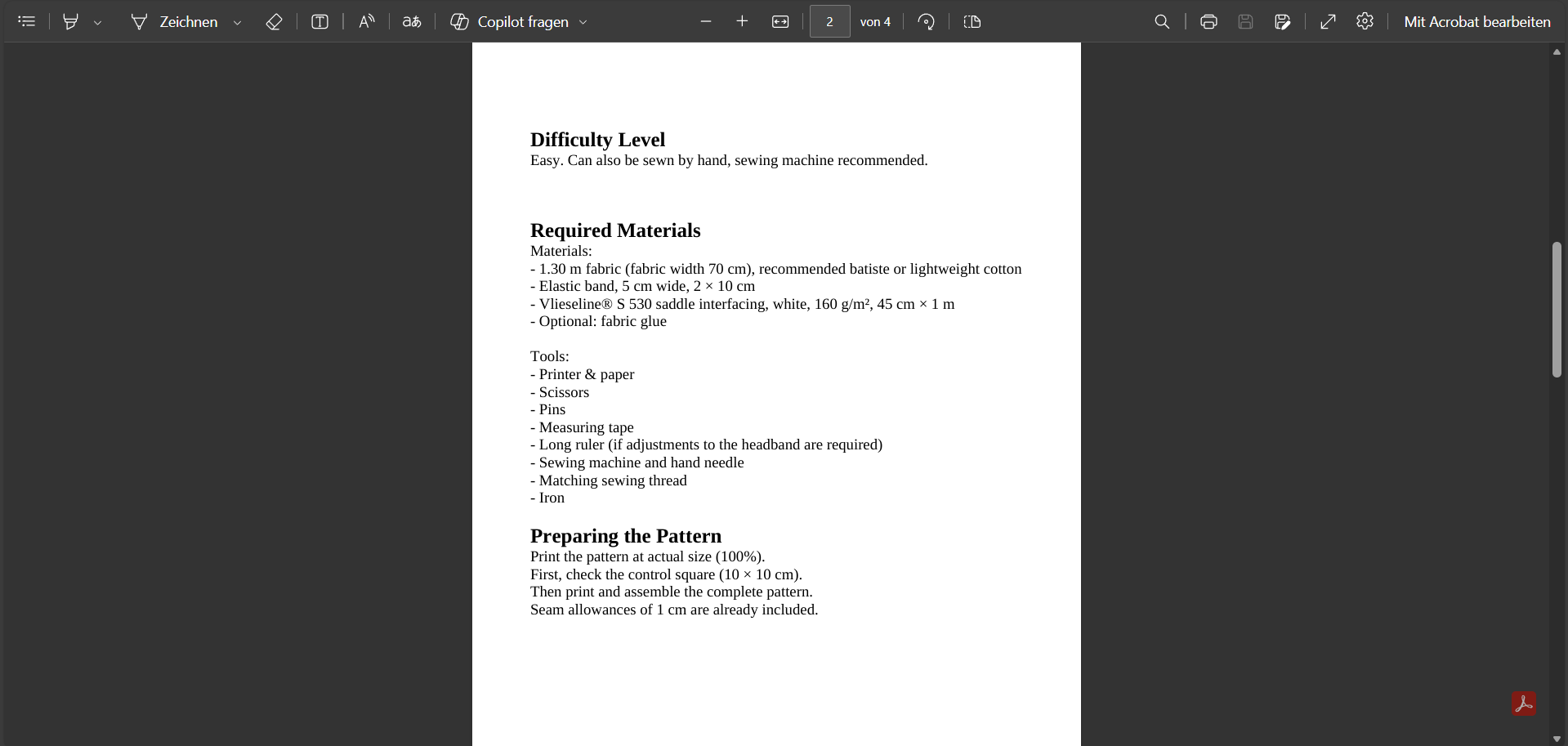The image size is (1568, 746).
Task: Start the read aloud feature
Action: pos(366,22)
